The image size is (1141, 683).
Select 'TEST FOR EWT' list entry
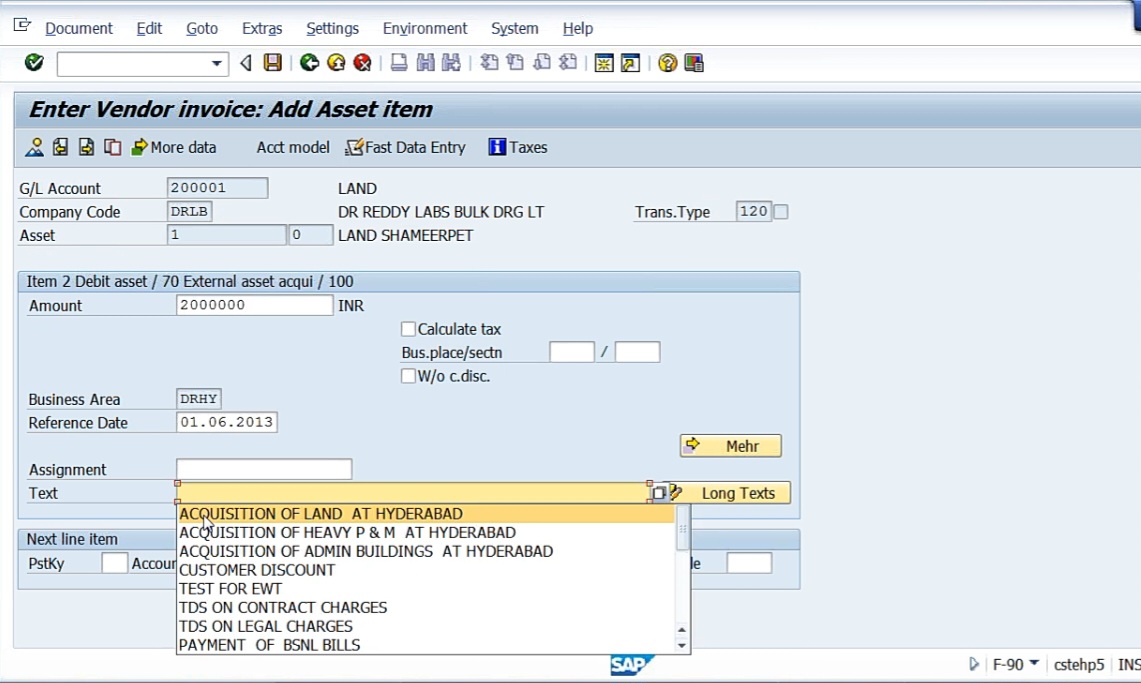tap(426, 589)
